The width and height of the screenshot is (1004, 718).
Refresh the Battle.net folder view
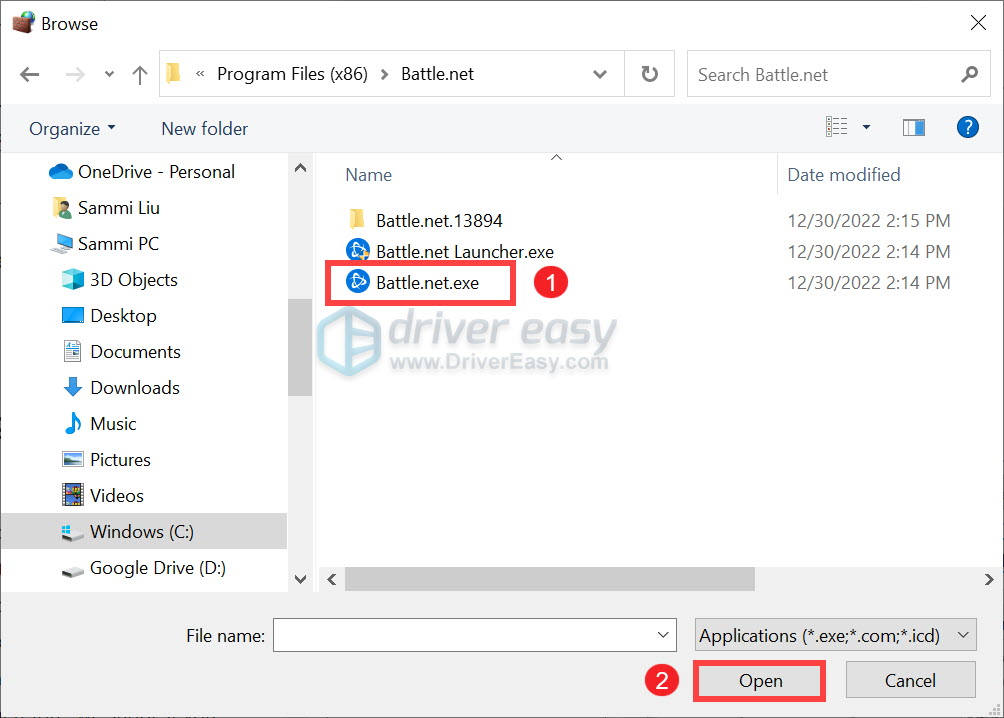649,74
